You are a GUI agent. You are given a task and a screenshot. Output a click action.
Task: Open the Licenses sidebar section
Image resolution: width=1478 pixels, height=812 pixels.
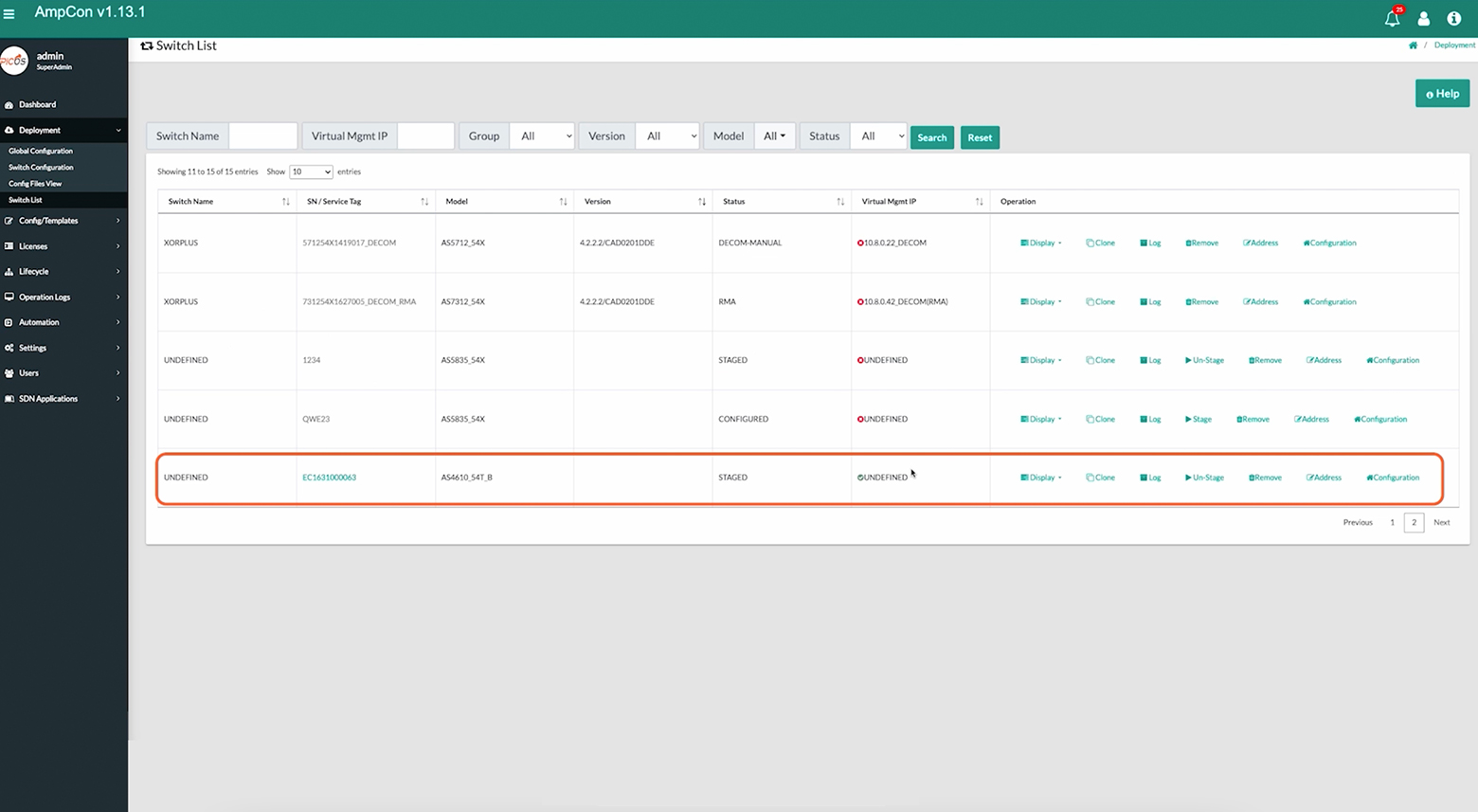coord(33,245)
